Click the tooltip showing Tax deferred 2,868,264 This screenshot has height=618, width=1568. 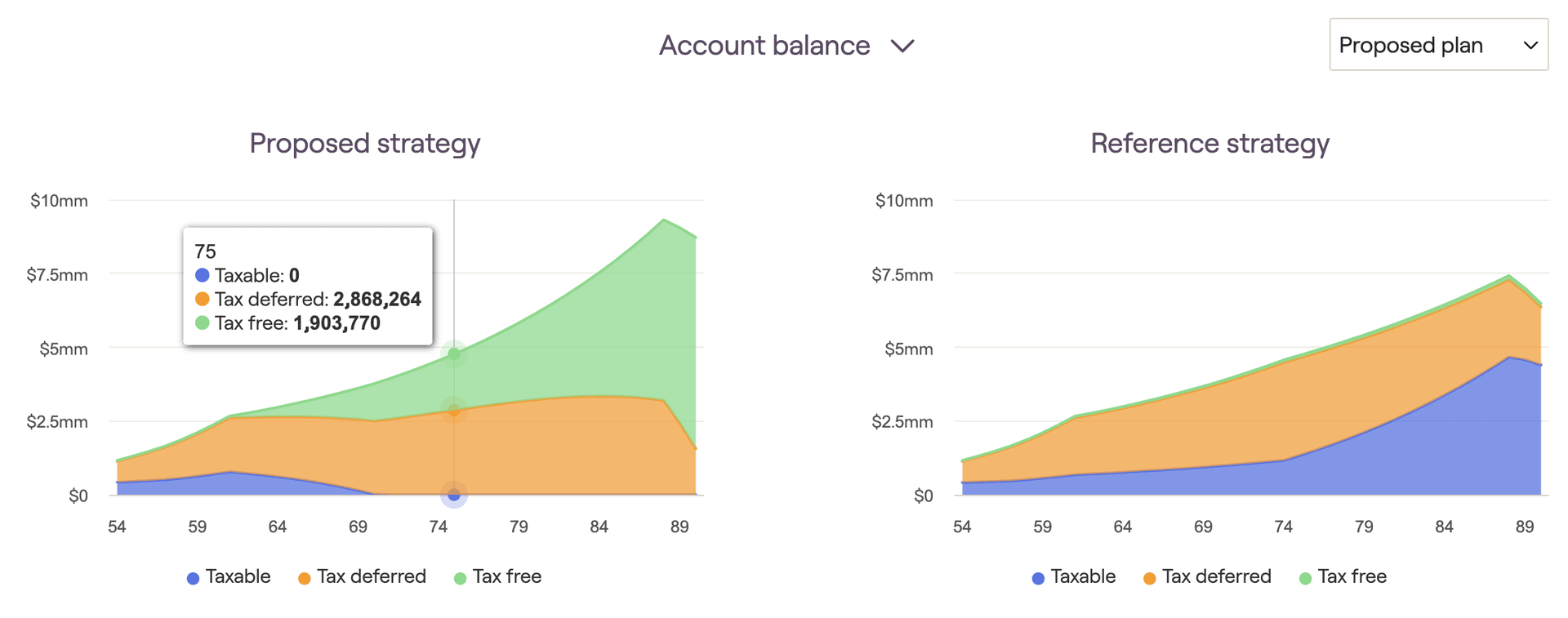click(308, 287)
